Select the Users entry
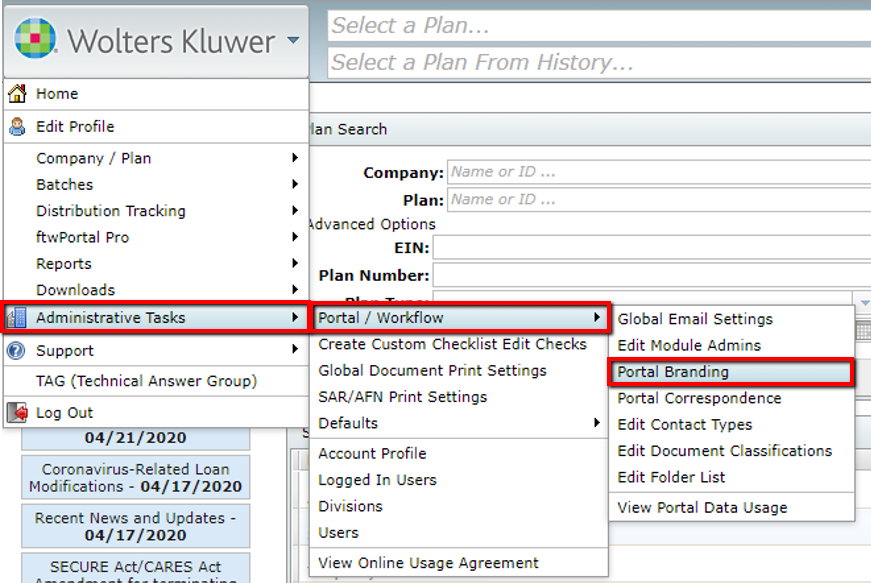Screen dimensions: 871x583 tap(459, 532)
